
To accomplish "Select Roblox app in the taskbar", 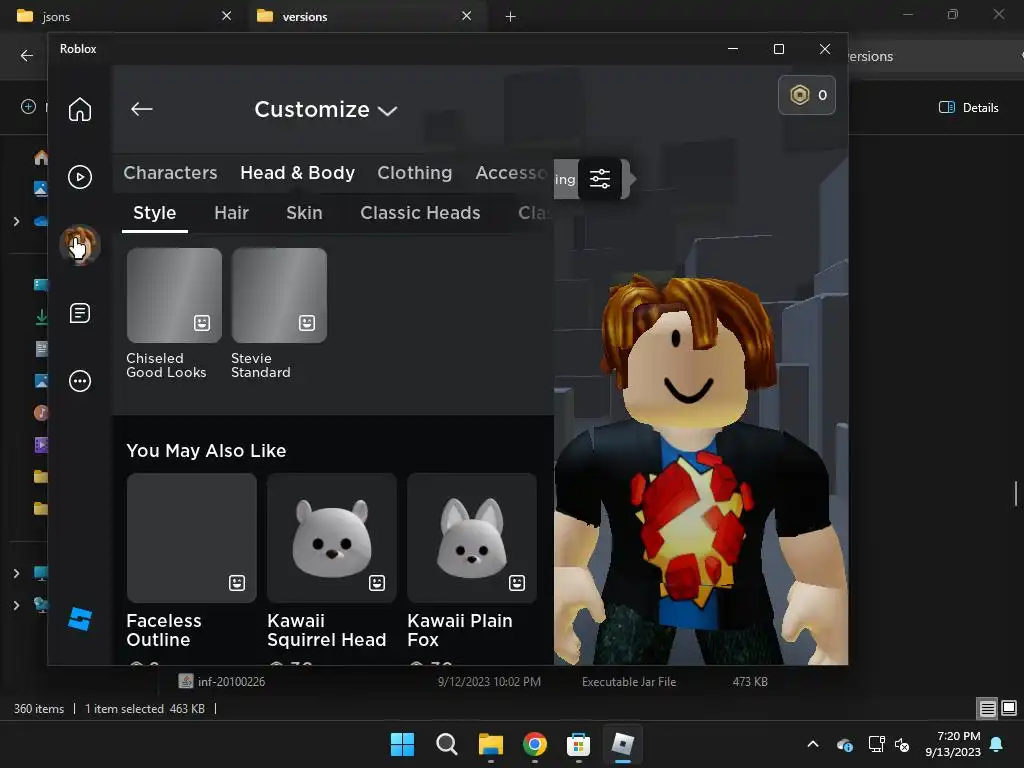I will pyautogui.click(x=622, y=744).
